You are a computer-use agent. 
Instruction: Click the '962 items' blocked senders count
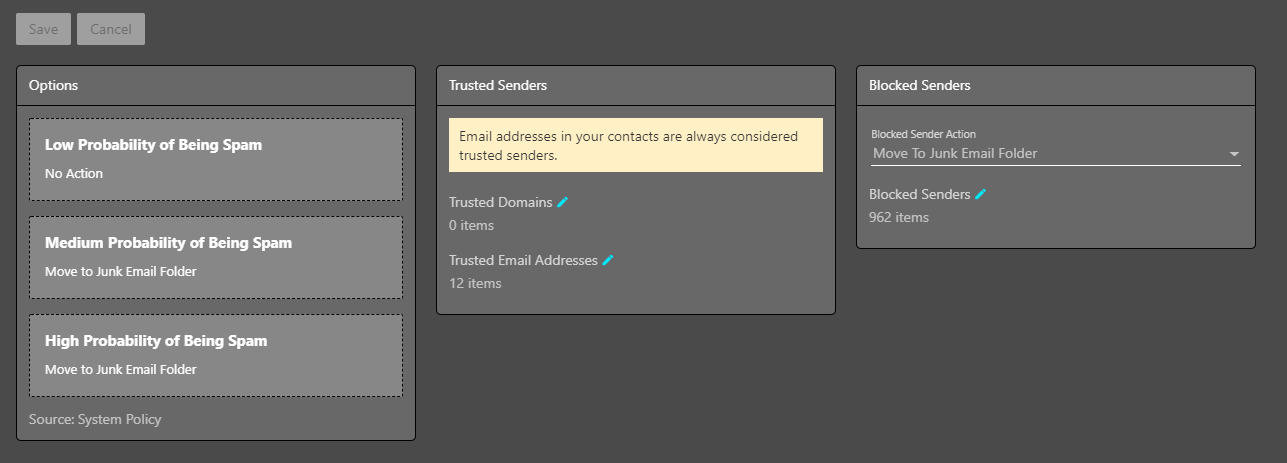pos(899,217)
